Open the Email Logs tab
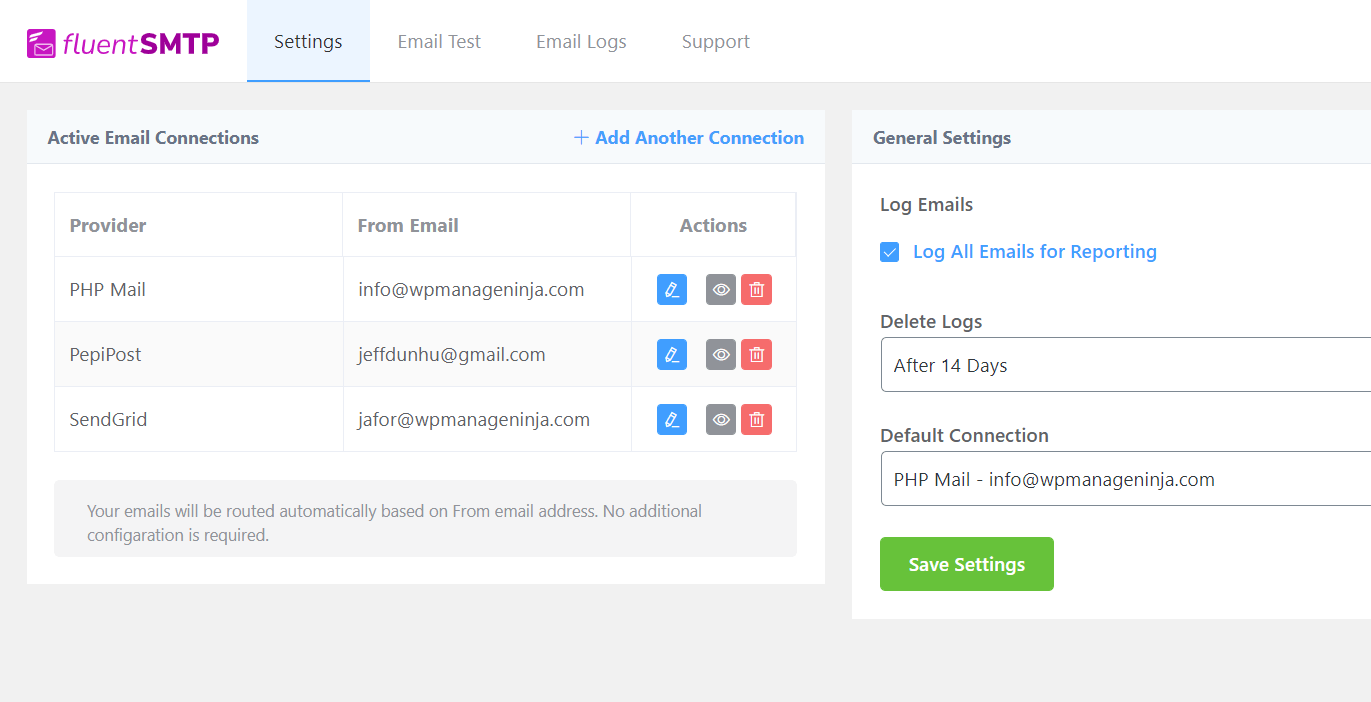 pos(581,41)
